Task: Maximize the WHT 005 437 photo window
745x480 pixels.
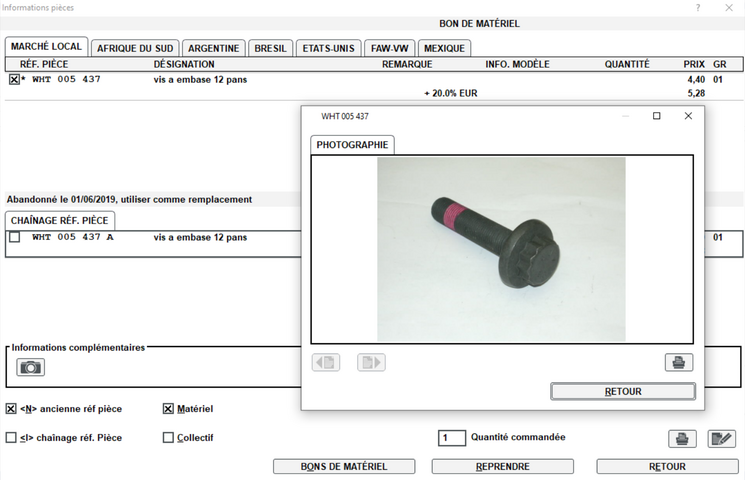Action: (656, 116)
